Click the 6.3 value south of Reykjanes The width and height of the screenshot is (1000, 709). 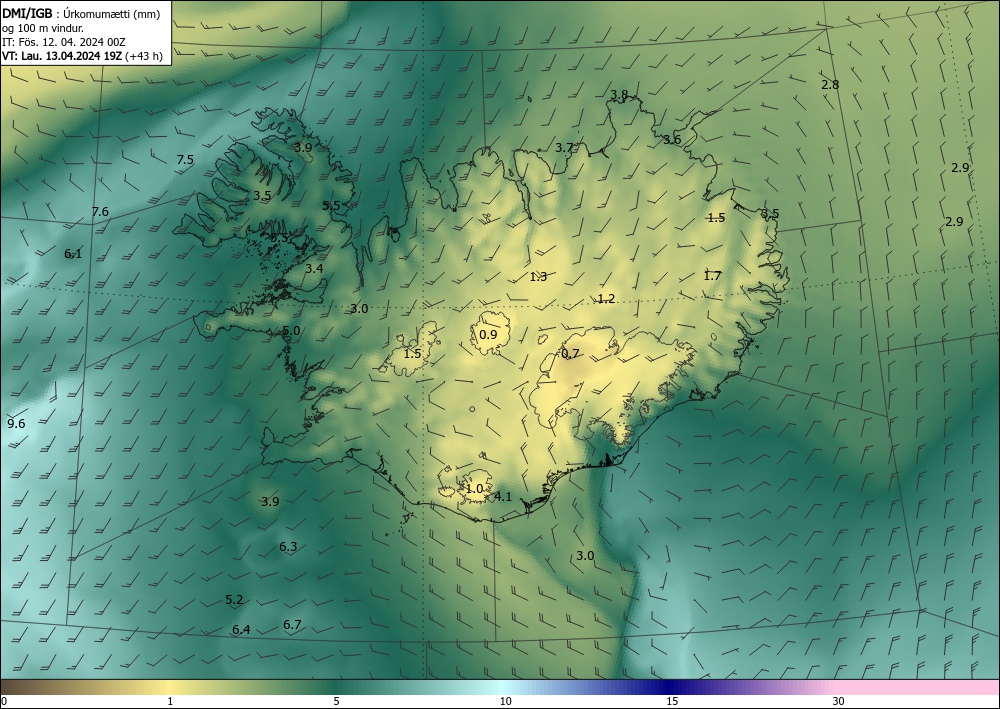click(288, 546)
